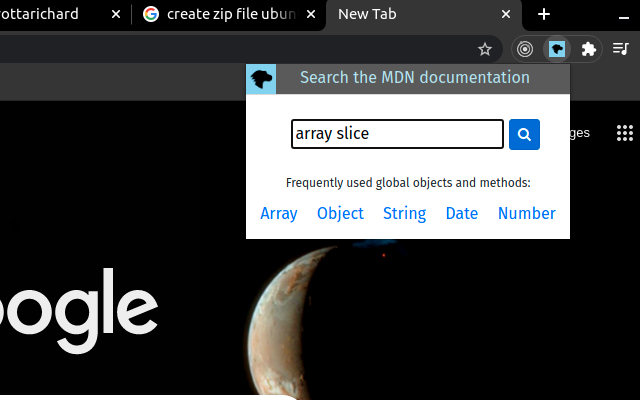Open the Google apps grid launcher
The image size is (640, 400).
(x=624, y=133)
